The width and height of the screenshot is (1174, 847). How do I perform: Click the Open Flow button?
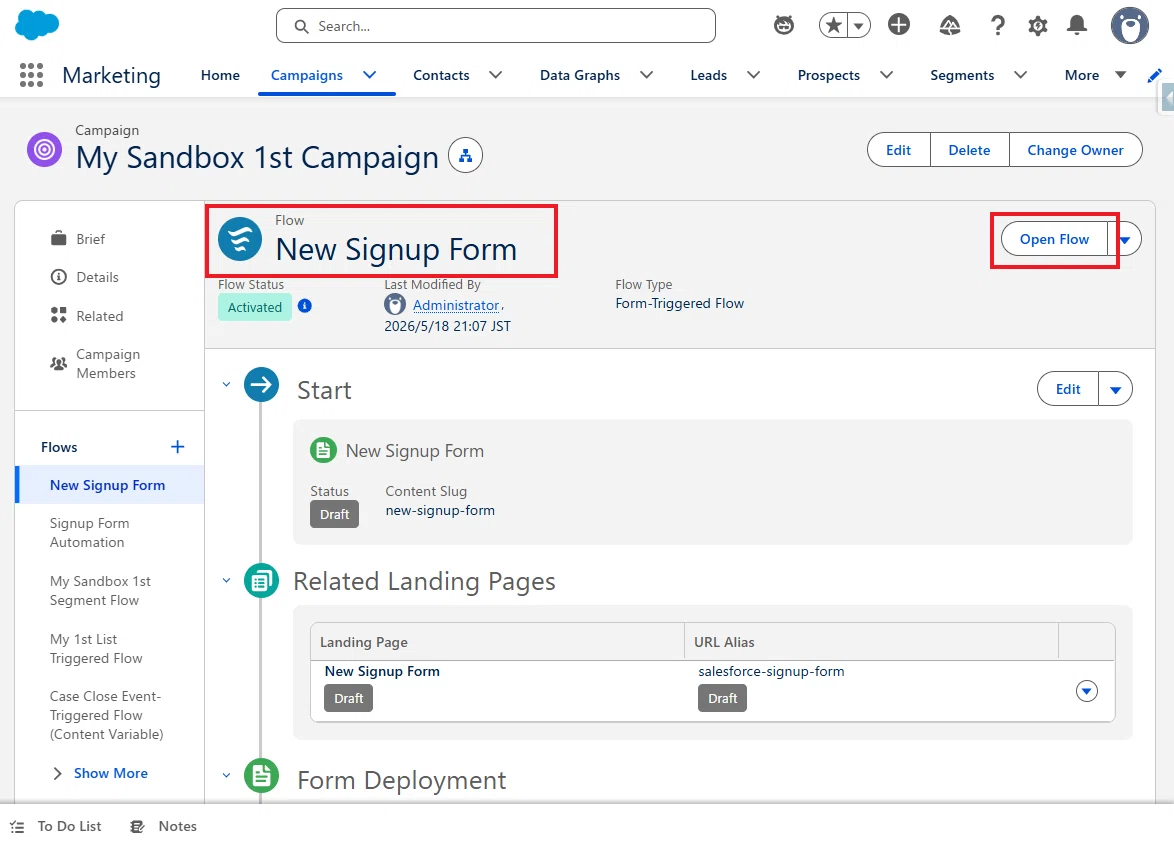[x=1054, y=239]
